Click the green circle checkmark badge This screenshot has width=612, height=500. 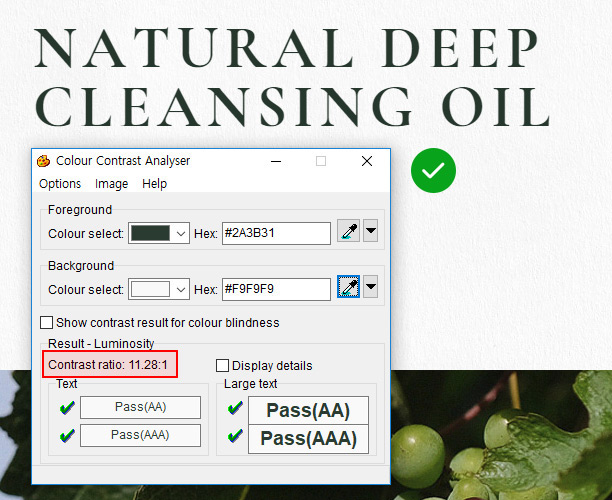click(433, 170)
